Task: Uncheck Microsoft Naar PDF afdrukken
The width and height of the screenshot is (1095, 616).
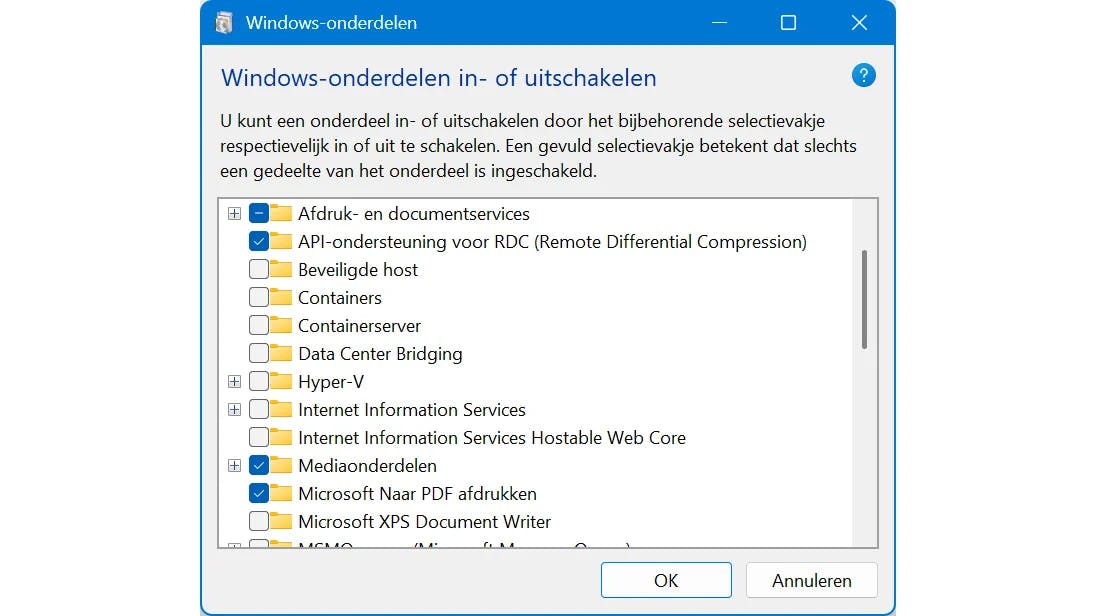Action: click(x=258, y=493)
